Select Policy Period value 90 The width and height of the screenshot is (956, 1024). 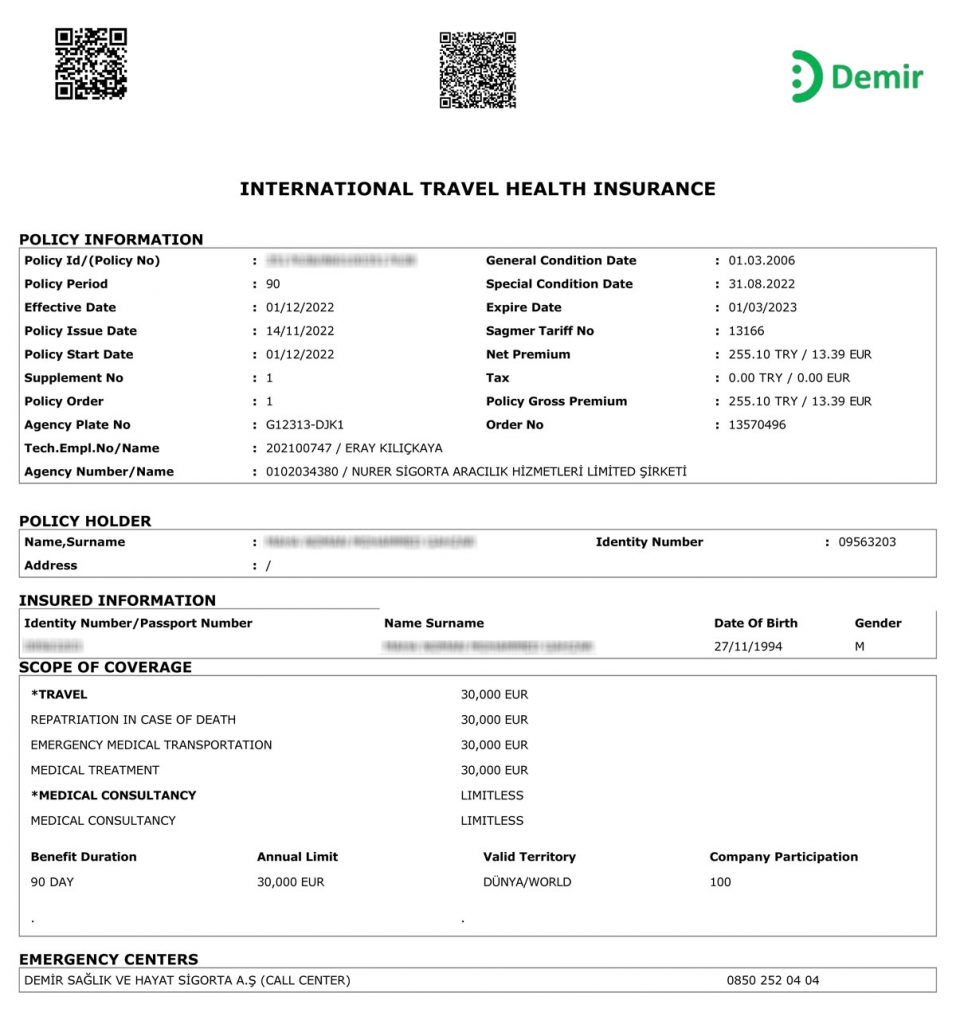coord(273,284)
